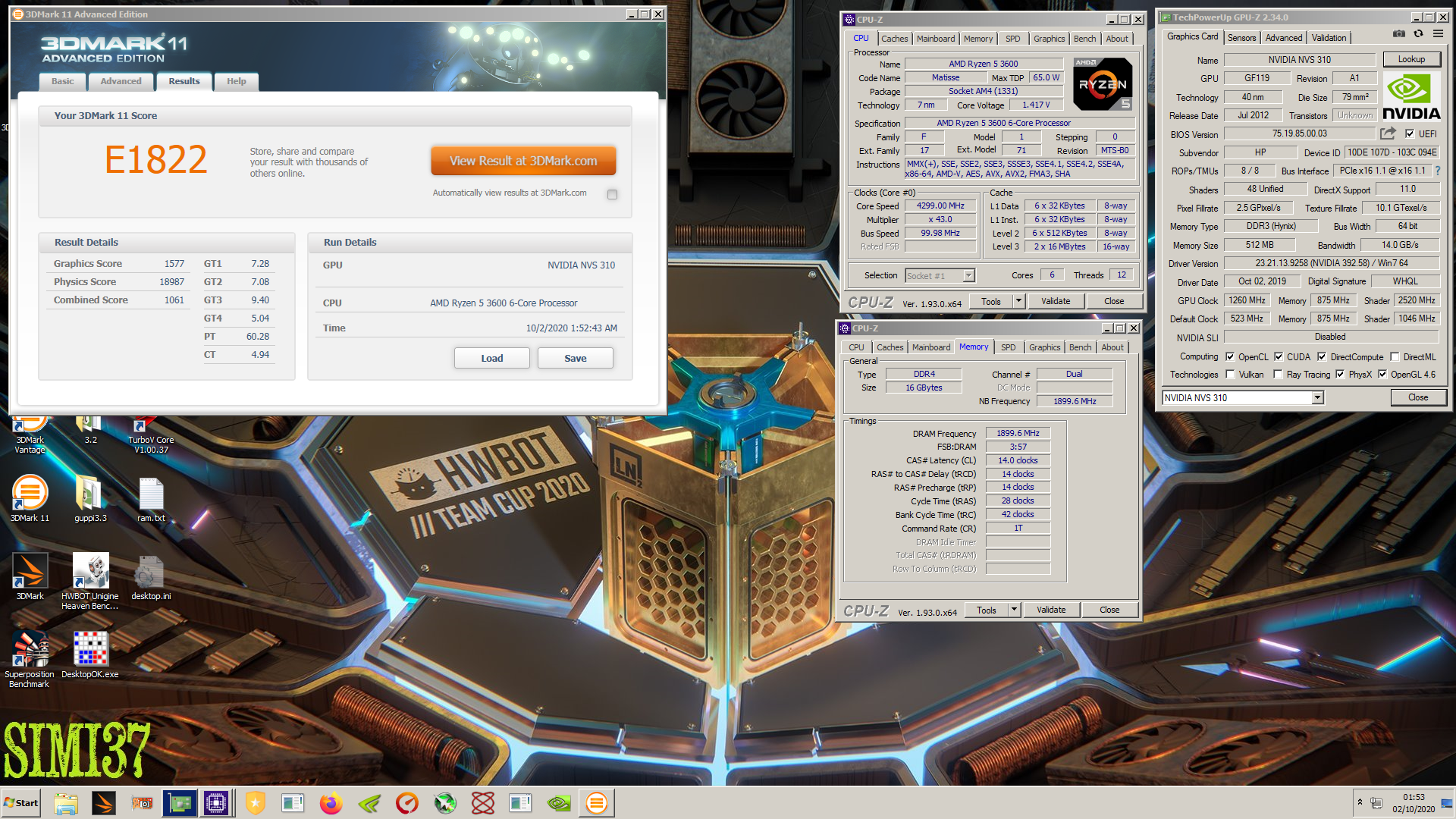Open the GPU-Z hamburger menu
Viewport: 1456px width, 819px height.
1438,34
